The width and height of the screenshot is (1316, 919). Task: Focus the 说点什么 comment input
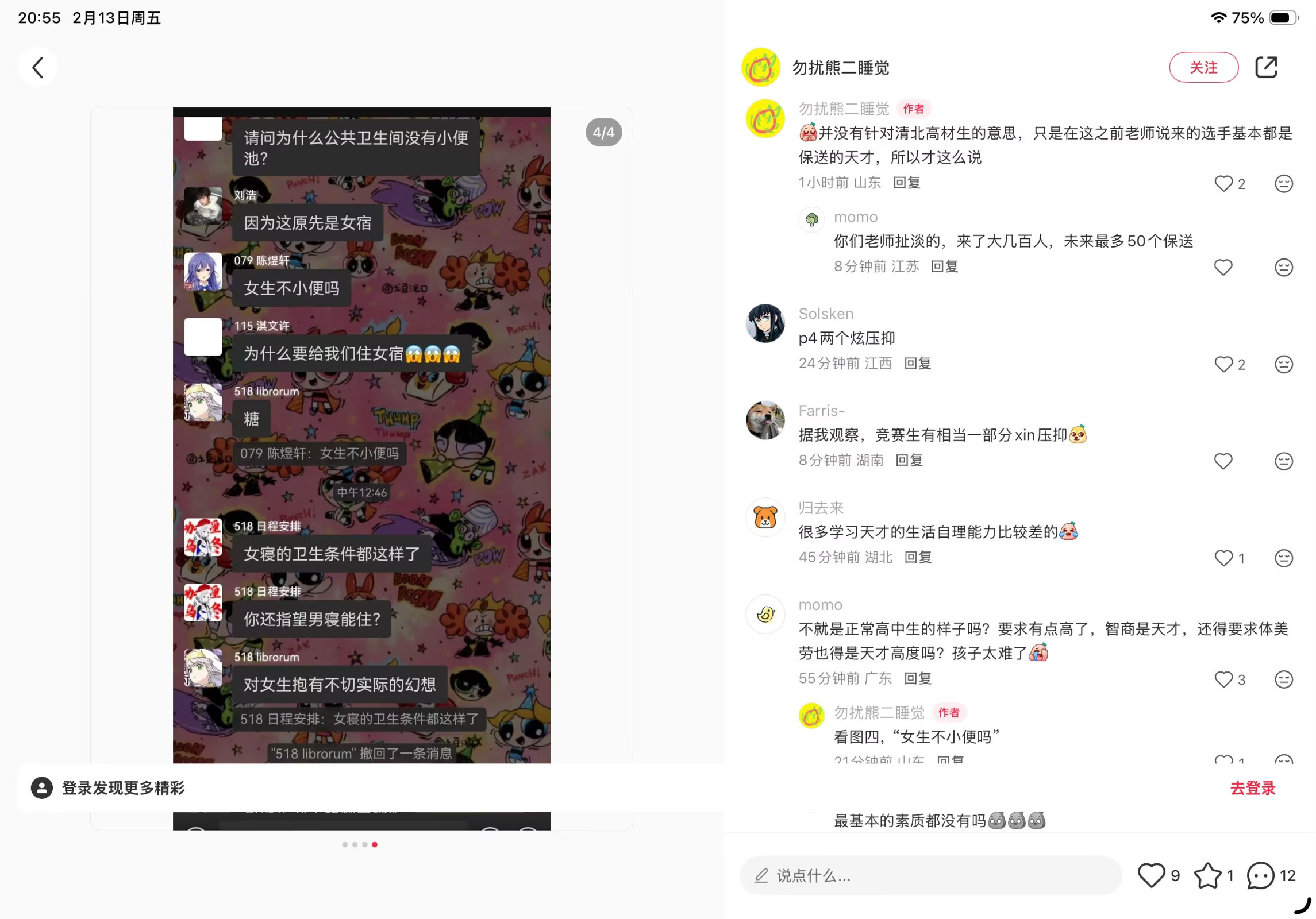pyautogui.click(x=930, y=875)
